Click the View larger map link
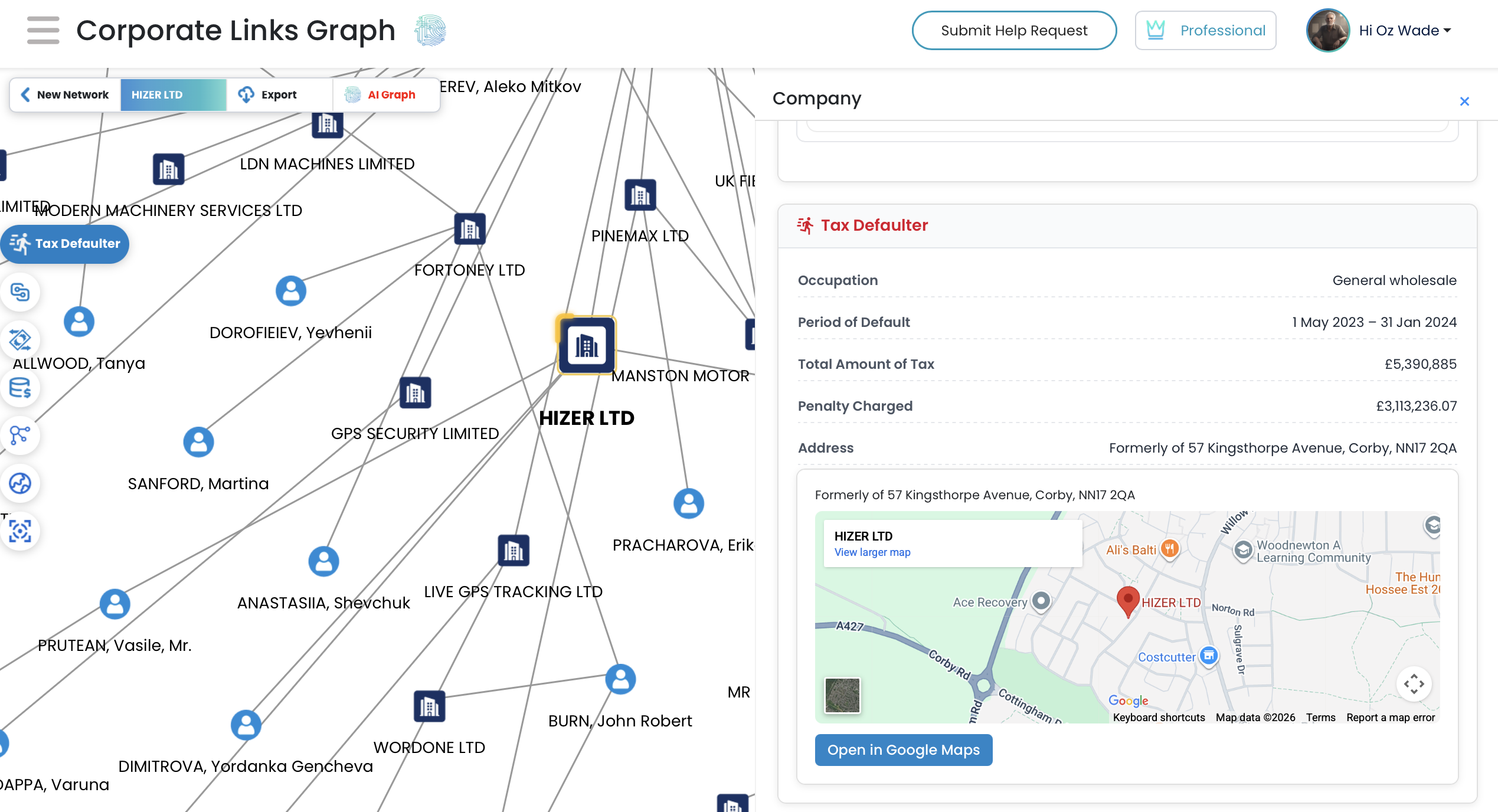The width and height of the screenshot is (1498, 812). click(872, 552)
